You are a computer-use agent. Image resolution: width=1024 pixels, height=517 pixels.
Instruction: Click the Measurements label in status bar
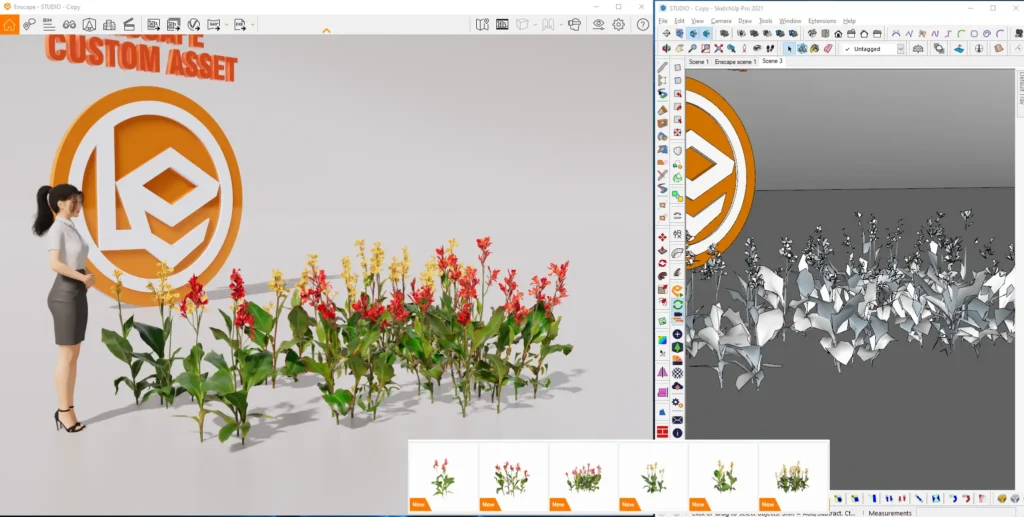click(x=889, y=513)
